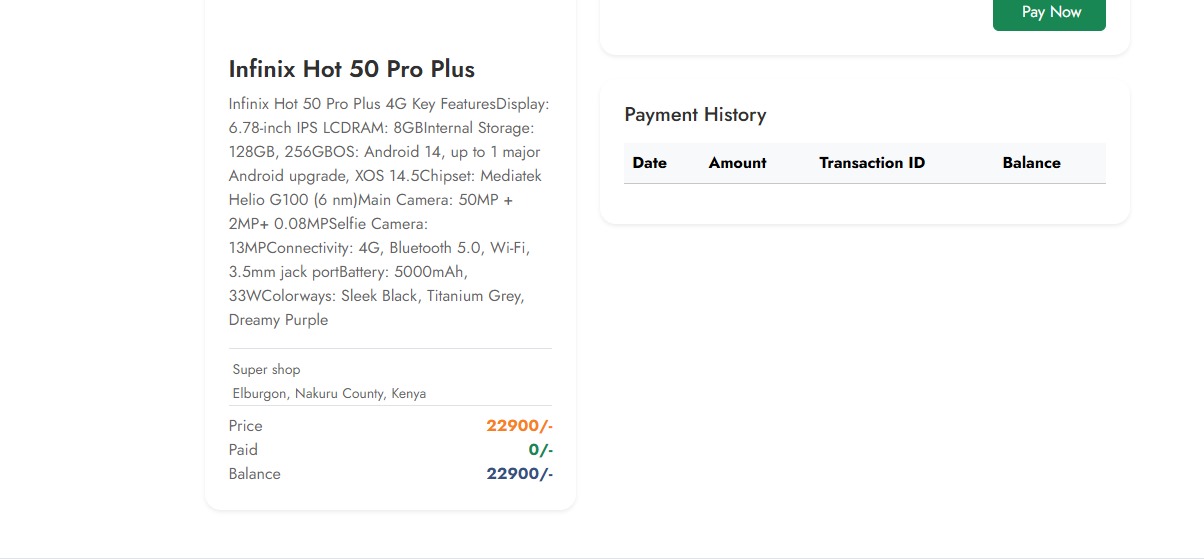Click the Elburgon, Nakuru County location text
The height and width of the screenshot is (559, 1204).
click(329, 394)
